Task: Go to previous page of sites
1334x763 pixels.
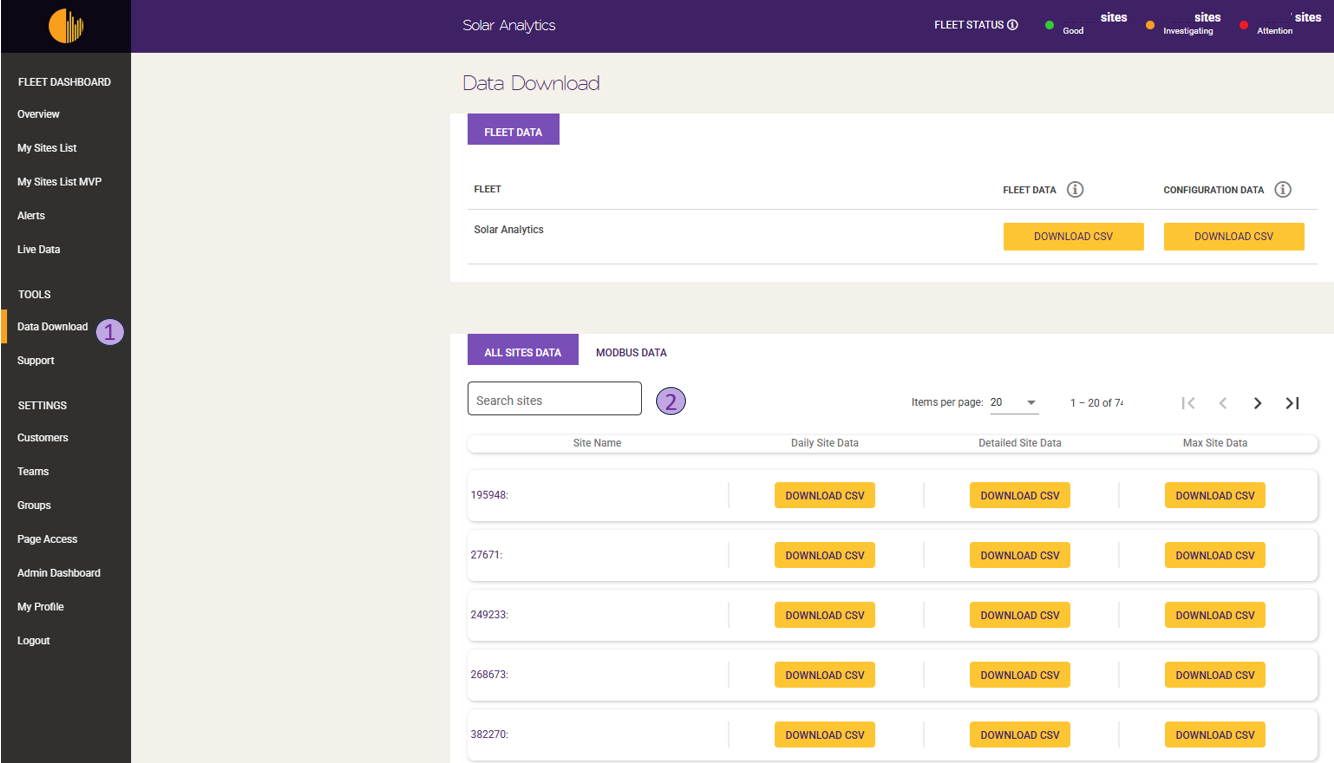Action: 1223,403
